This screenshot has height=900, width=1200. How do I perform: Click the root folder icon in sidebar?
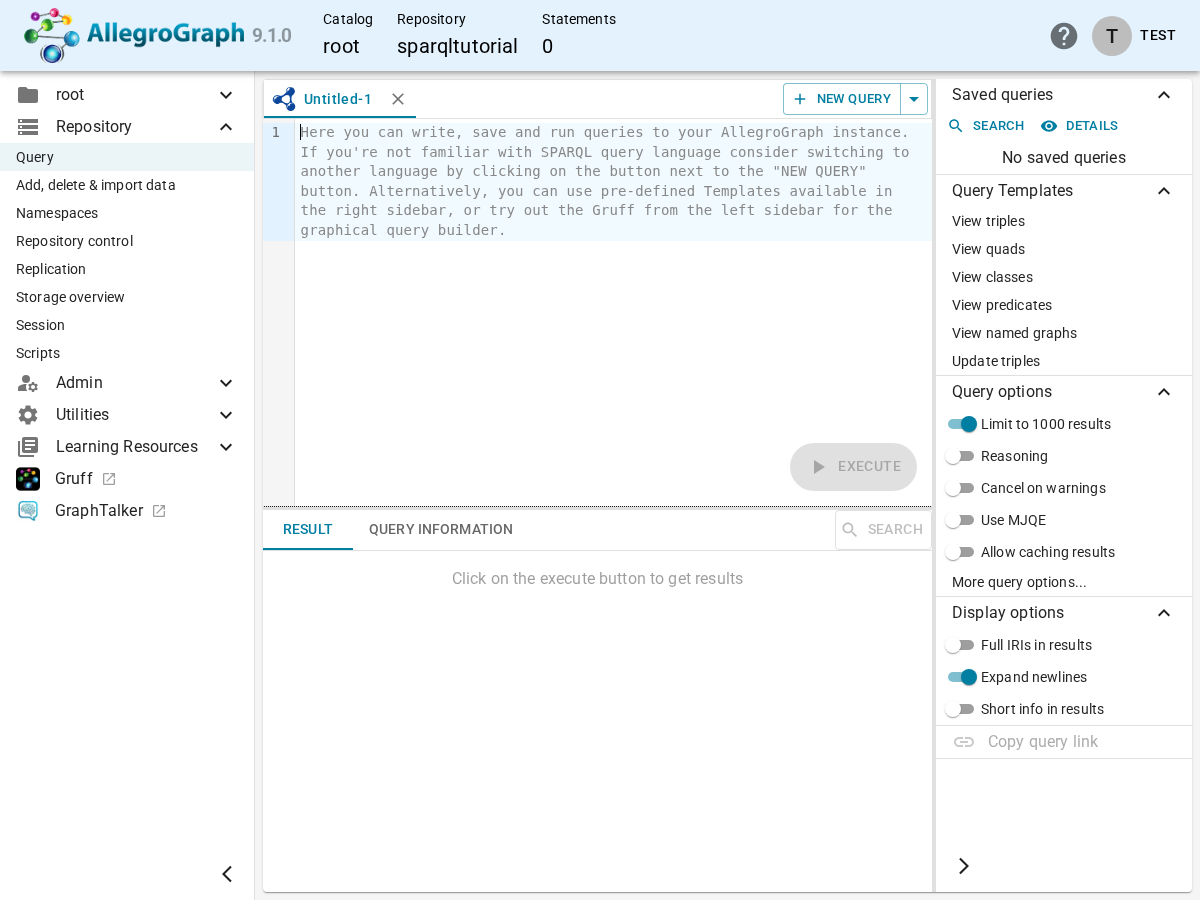28,95
